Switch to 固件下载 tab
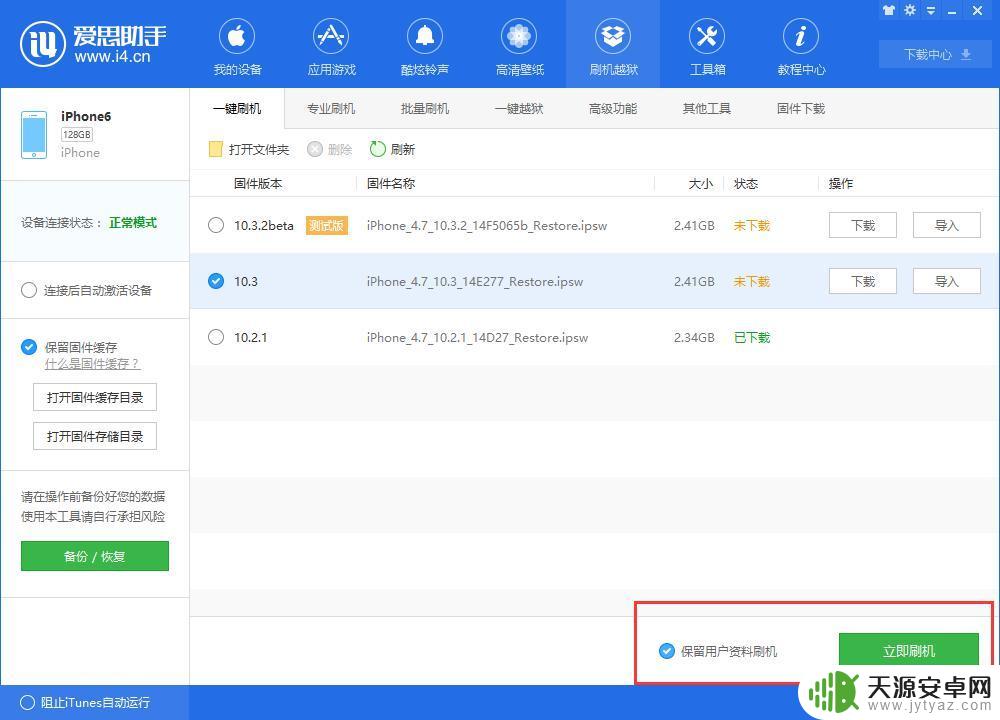Image resolution: width=1000 pixels, height=720 pixels. coord(801,108)
